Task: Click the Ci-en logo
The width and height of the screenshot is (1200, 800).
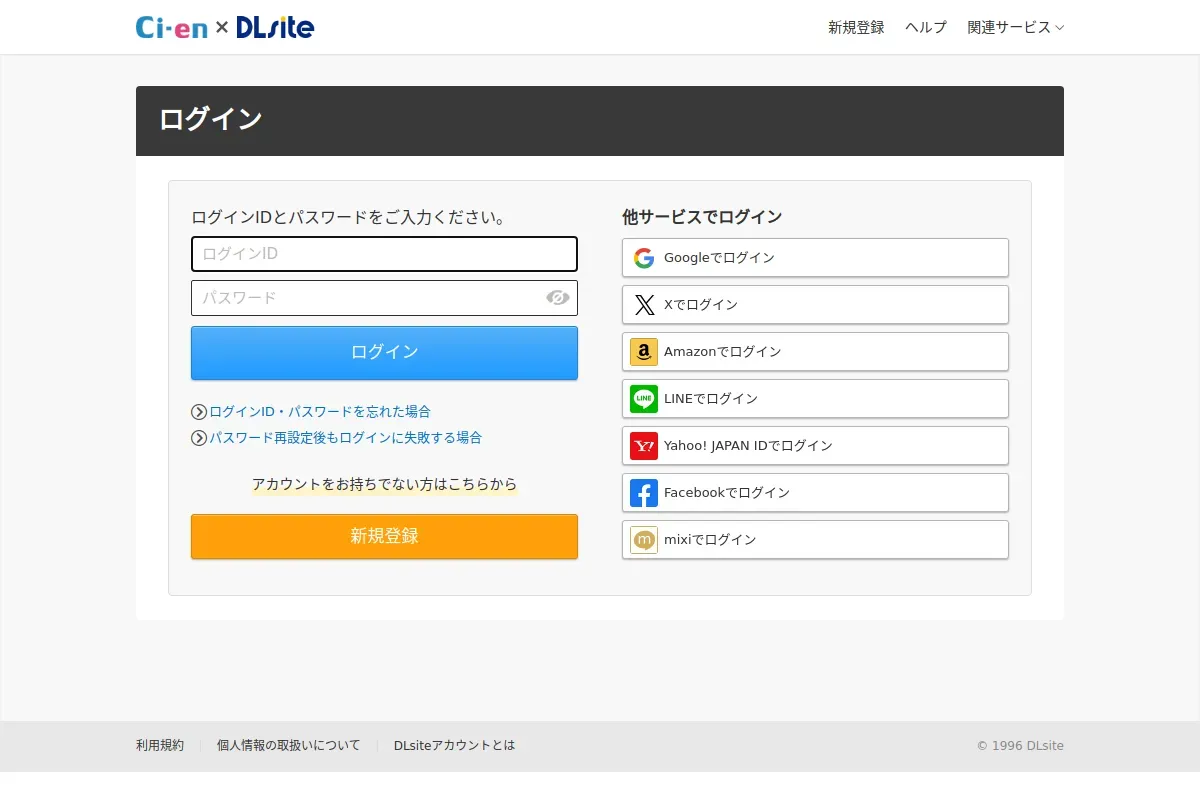Action: (172, 27)
